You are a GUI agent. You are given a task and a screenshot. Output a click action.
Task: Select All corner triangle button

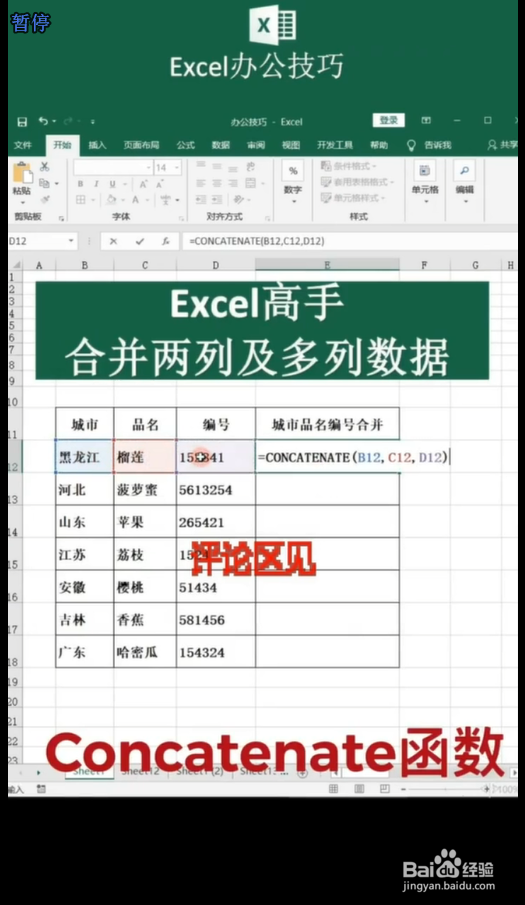click(x=17, y=265)
